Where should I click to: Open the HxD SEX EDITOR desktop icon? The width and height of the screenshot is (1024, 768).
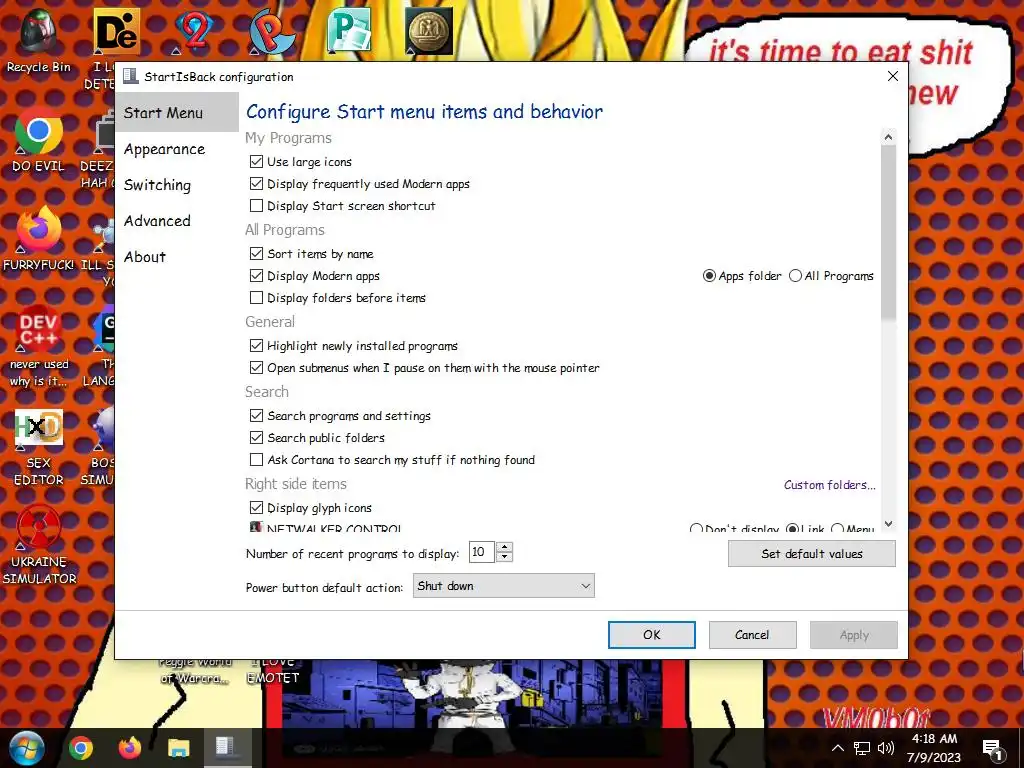(39, 447)
